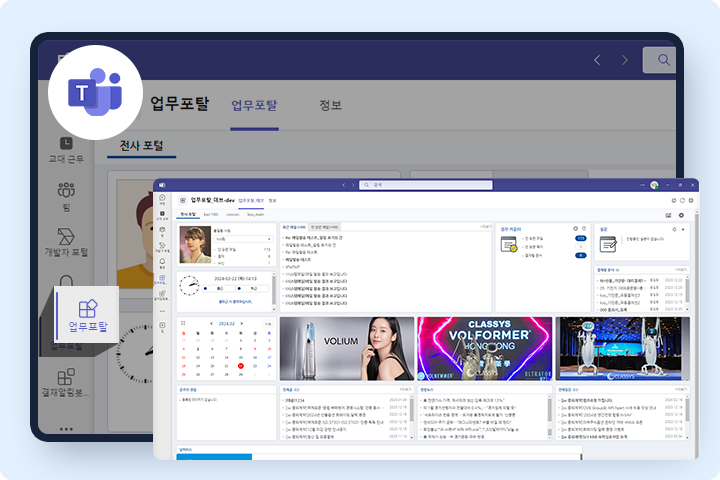Expand the department dropdown beside the profile photo
The image size is (720, 480).
coord(244,239)
